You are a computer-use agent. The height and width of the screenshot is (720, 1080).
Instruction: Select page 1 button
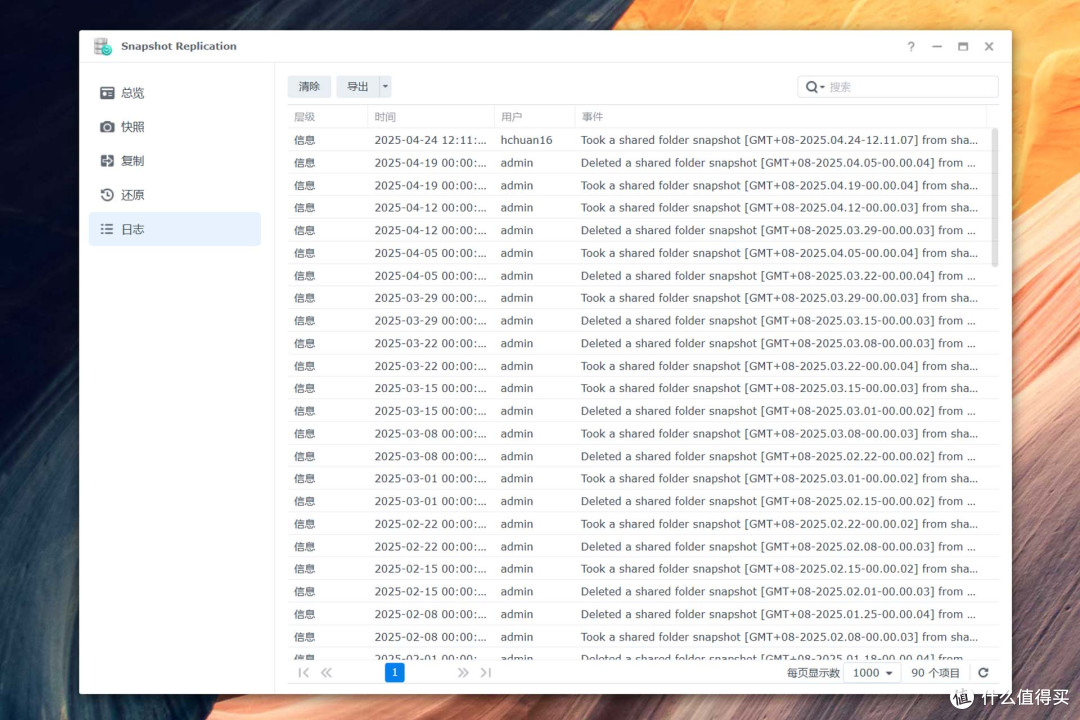click(395, 672)
